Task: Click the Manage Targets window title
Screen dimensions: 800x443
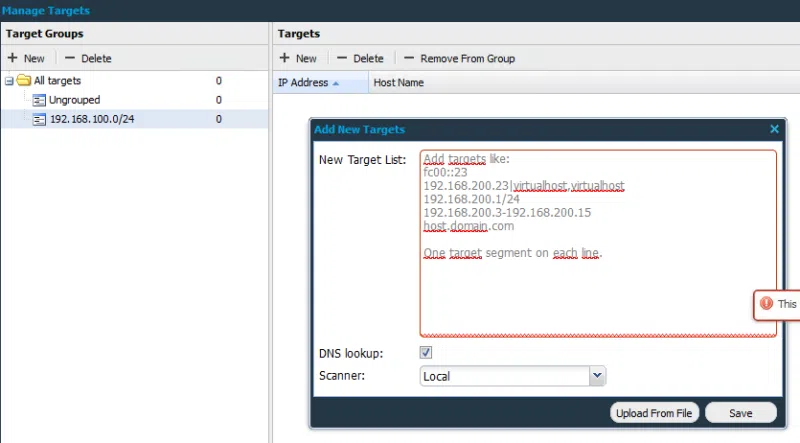Action: (x=46, y=10)
